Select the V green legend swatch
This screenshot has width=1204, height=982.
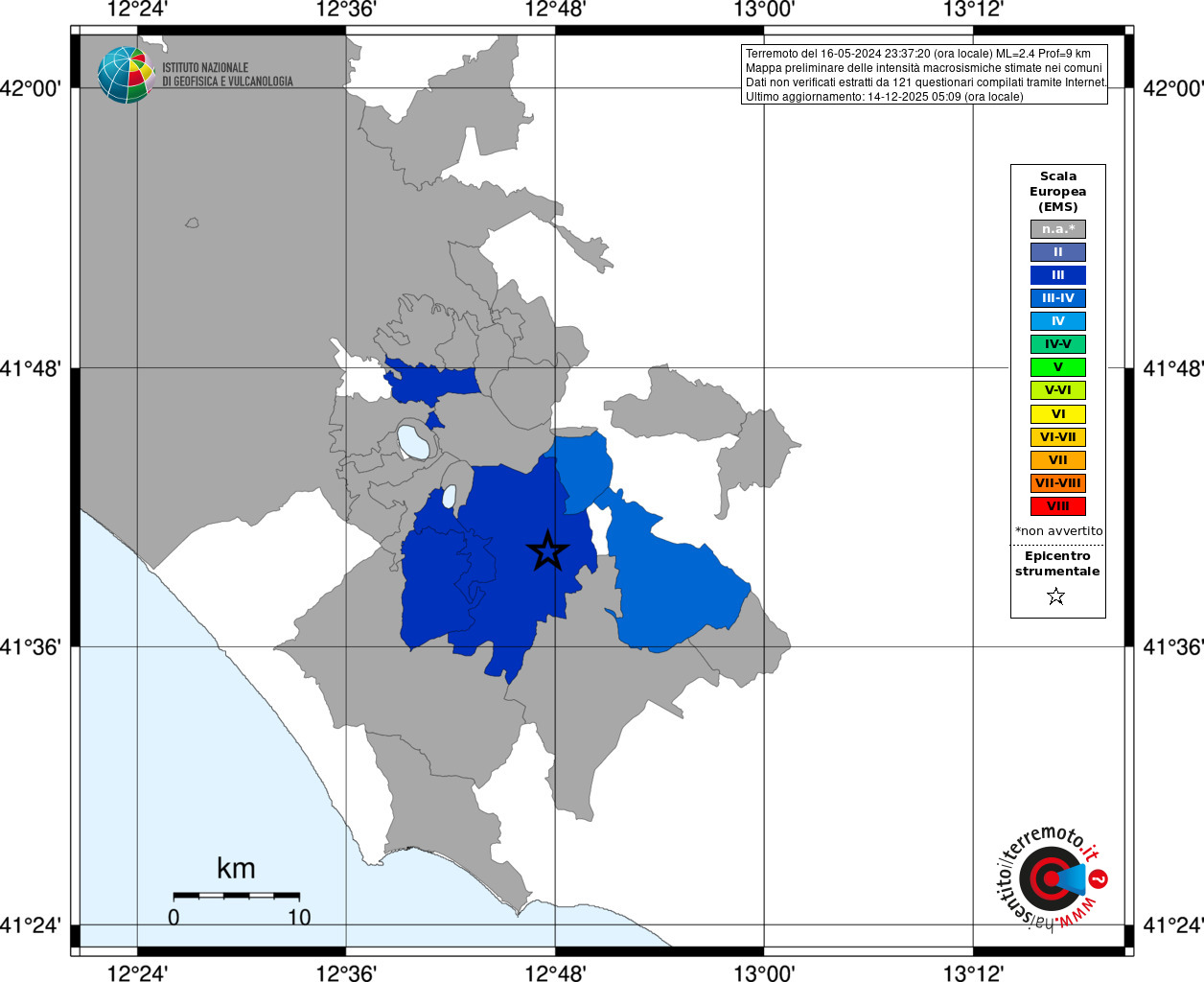tap(1058, 367)
